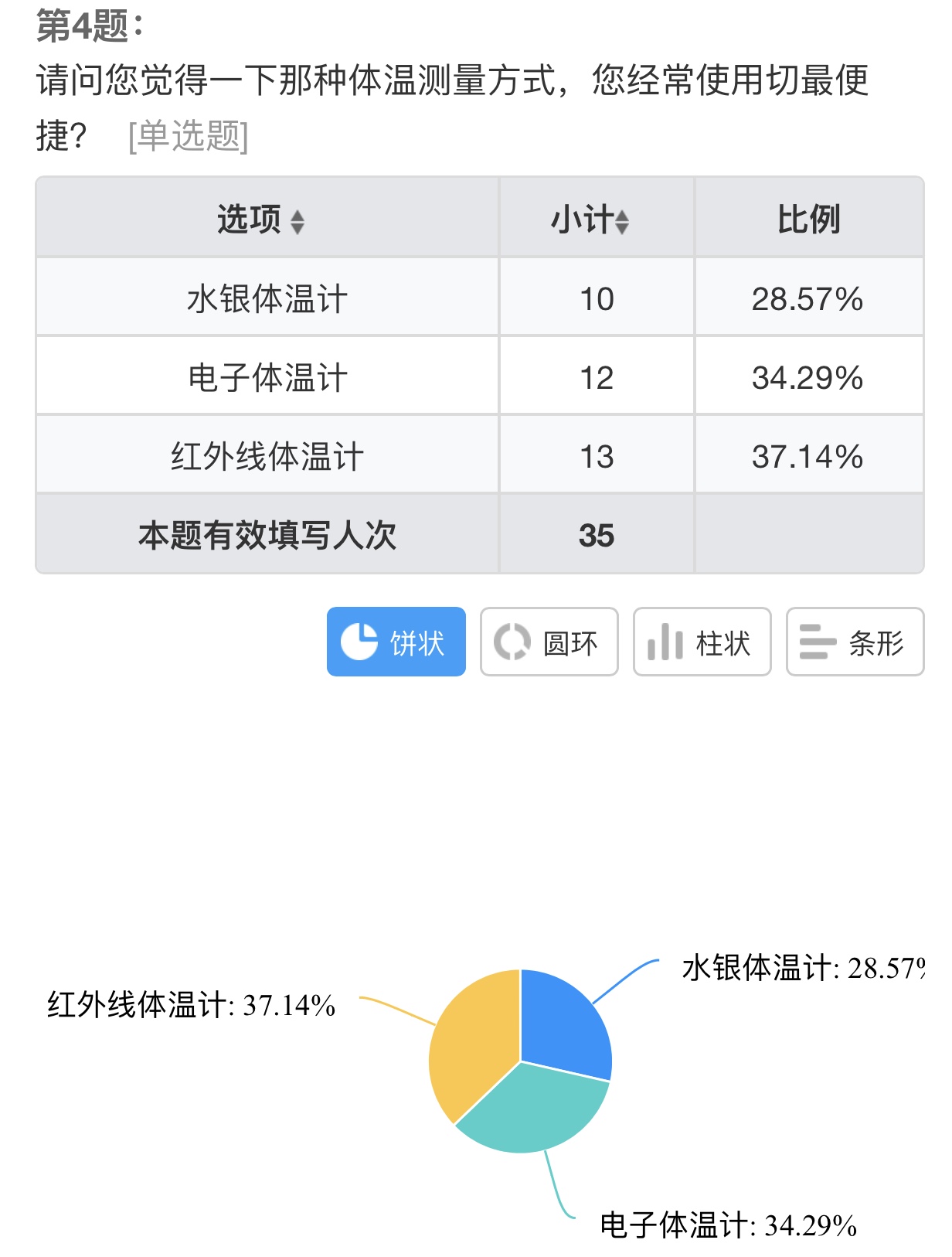This screenshot has width=952, height=1257.
Task: Click the 水银体温计 table row label
Action: point(267,299)
